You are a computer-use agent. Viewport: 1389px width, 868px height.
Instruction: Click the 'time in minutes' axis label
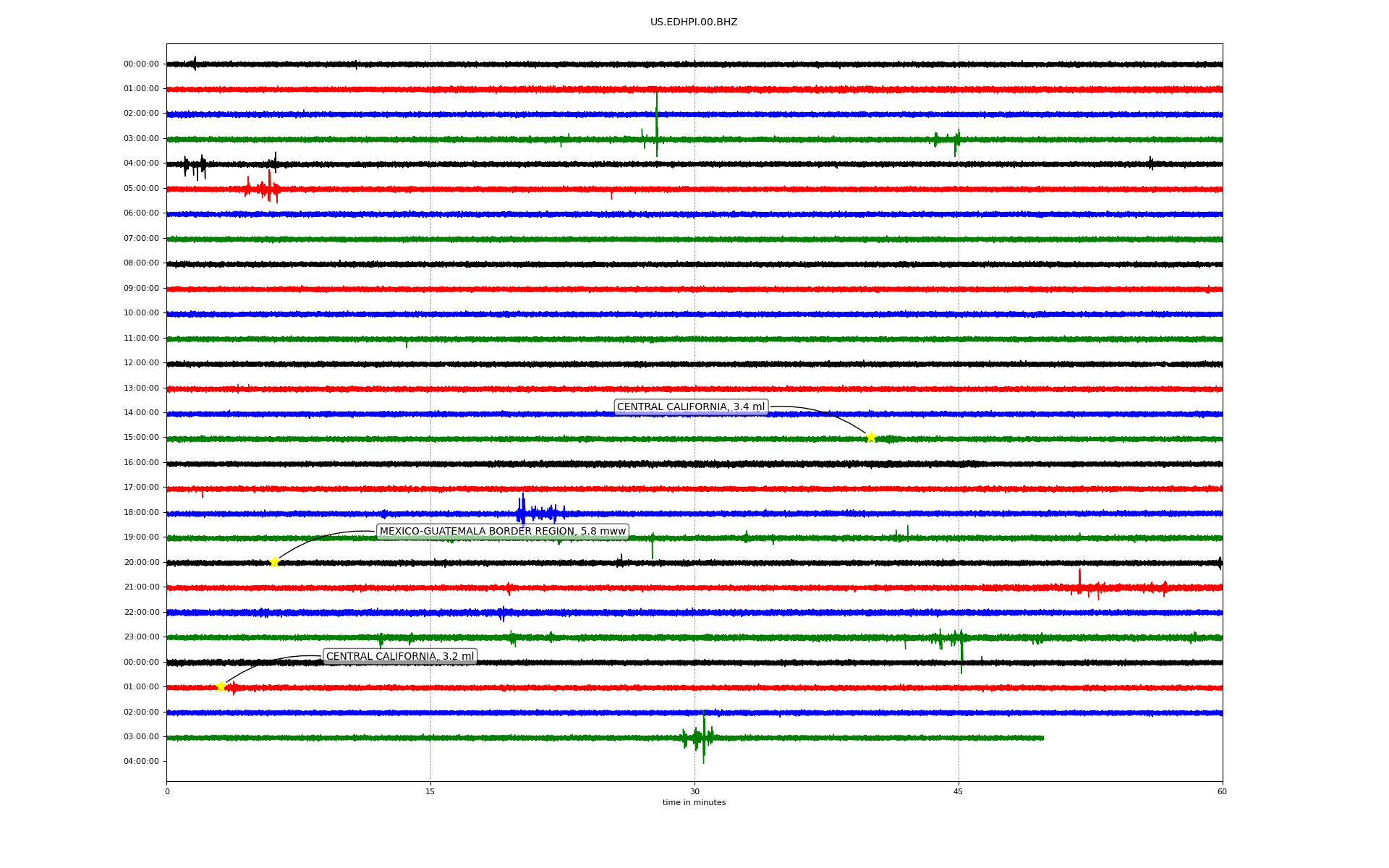coord(693,803)
